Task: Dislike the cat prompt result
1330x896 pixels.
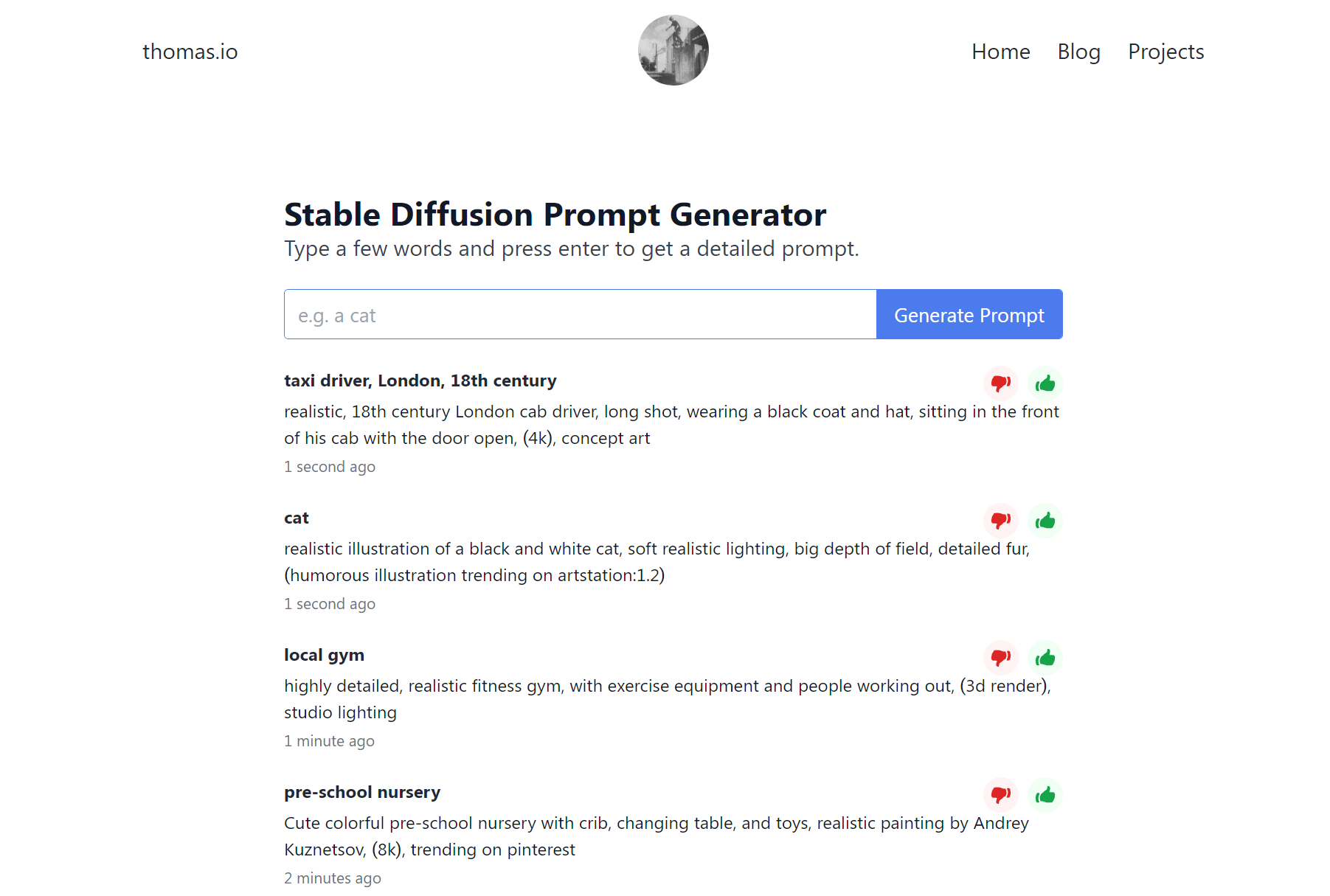Action: [1000, 521]
